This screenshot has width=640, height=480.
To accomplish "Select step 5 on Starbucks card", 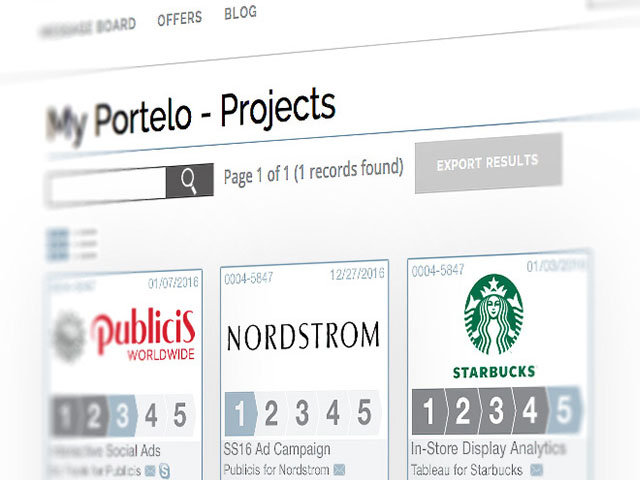I will pyautogui.click(x=564, y=408).
